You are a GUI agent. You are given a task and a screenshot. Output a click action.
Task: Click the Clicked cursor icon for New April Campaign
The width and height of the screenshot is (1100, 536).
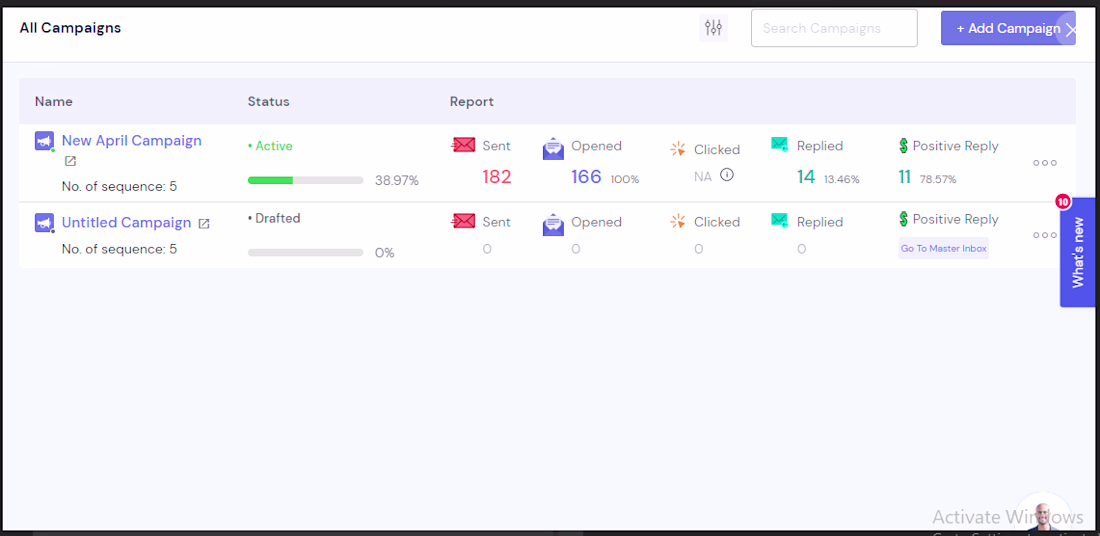pyautogui.click(x=678, y=149)
